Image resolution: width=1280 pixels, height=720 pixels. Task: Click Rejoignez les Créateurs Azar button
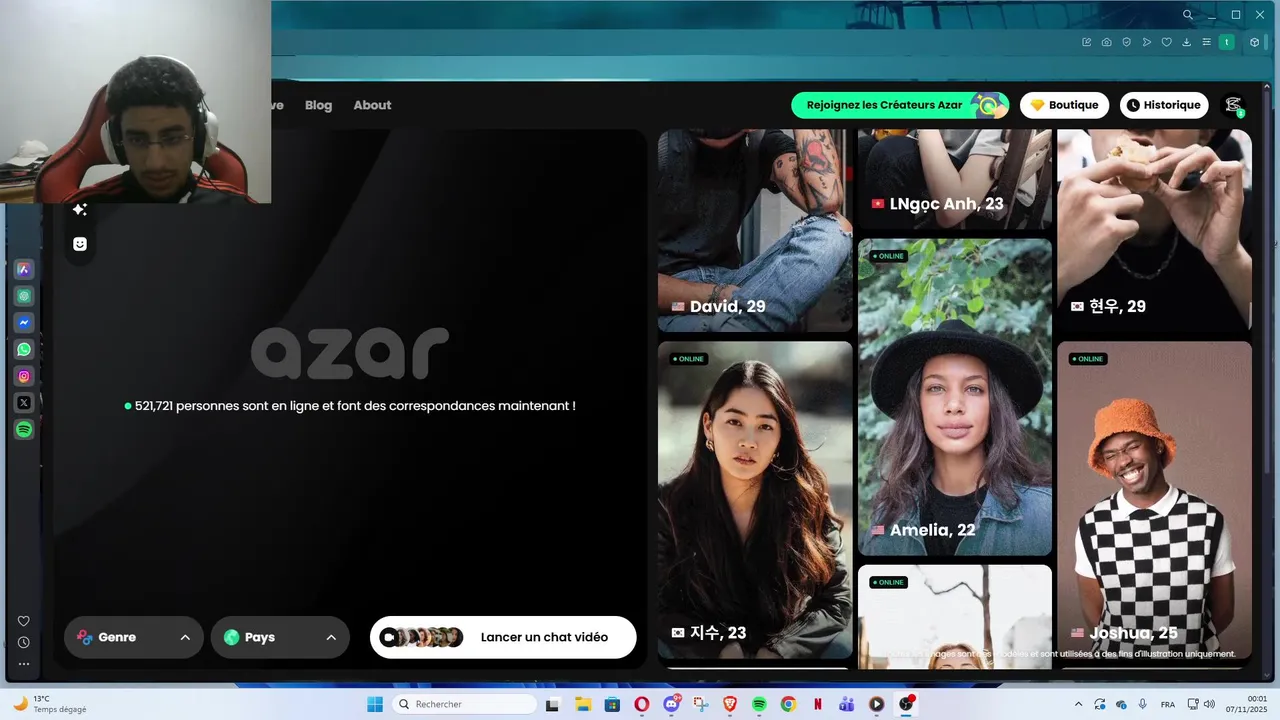pyautogui.click(x=900, y=105)
